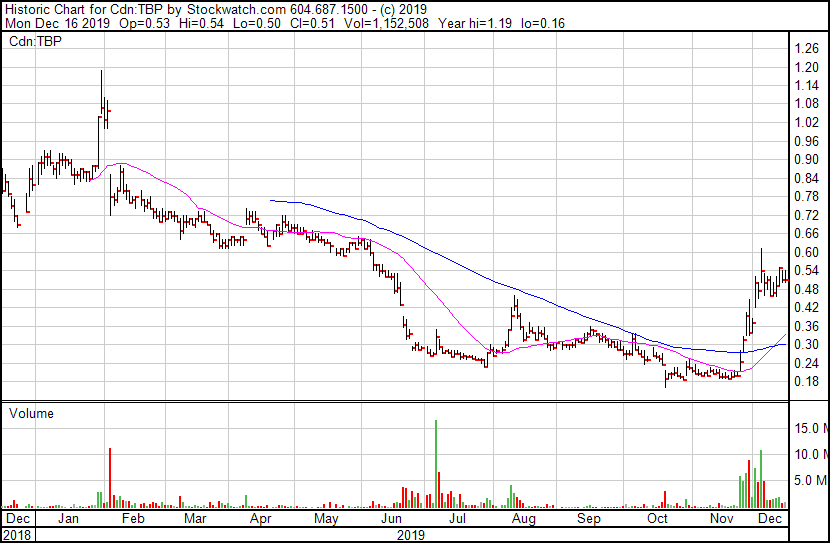Click the 1.20 price axis label
Viewport: 830px width, 543px height.
(x=806, y=67)
